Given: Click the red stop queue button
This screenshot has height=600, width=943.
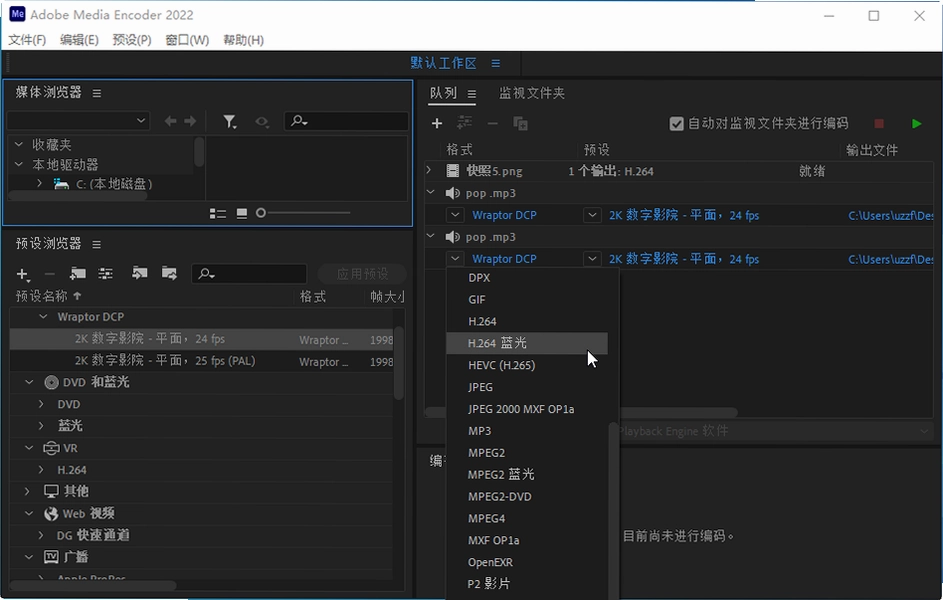Looking at the screenshot, I should pos(879,124).
